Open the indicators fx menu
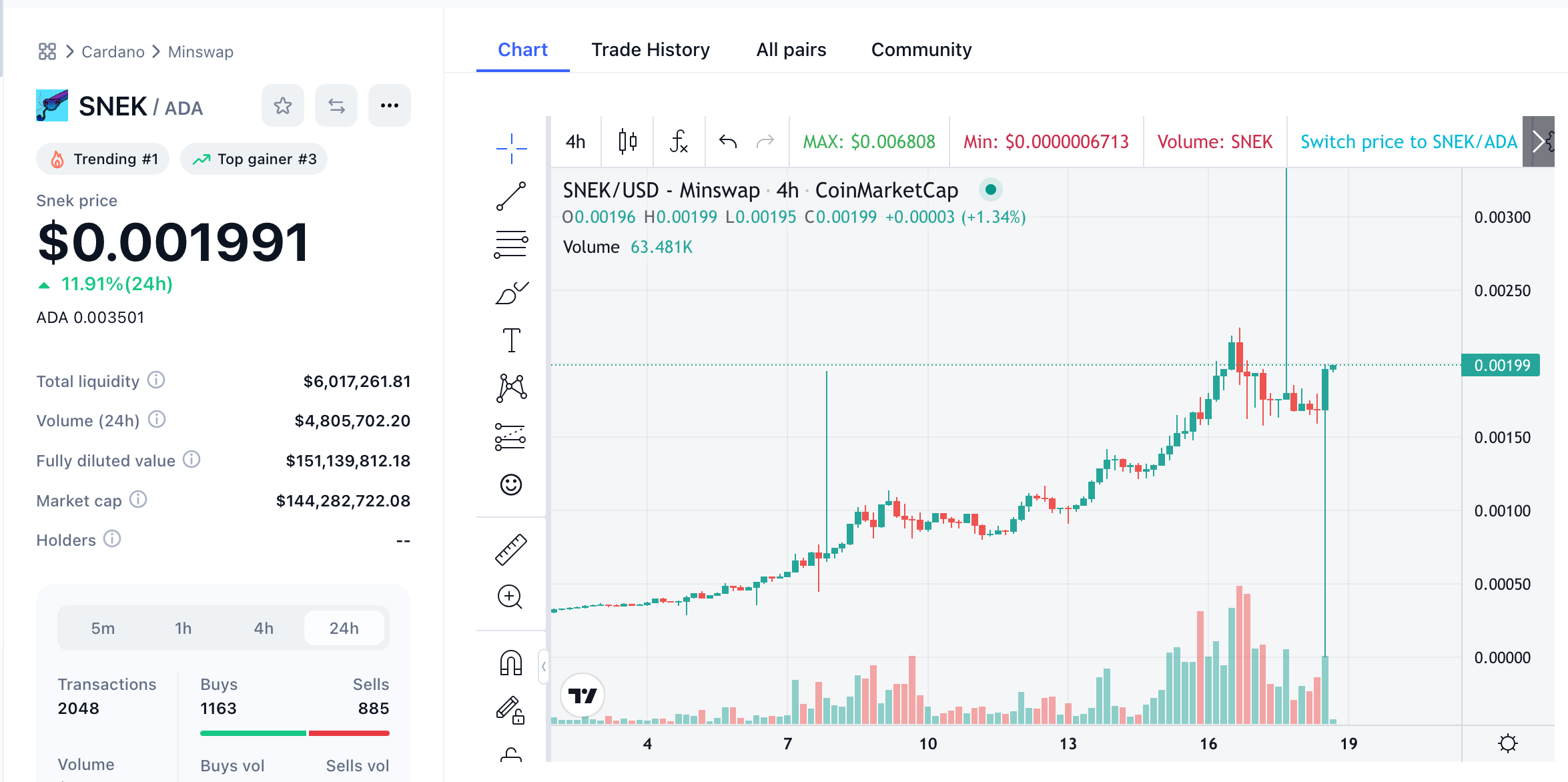1568x782 pixels. pyautogui.click(x=679, y=141)
